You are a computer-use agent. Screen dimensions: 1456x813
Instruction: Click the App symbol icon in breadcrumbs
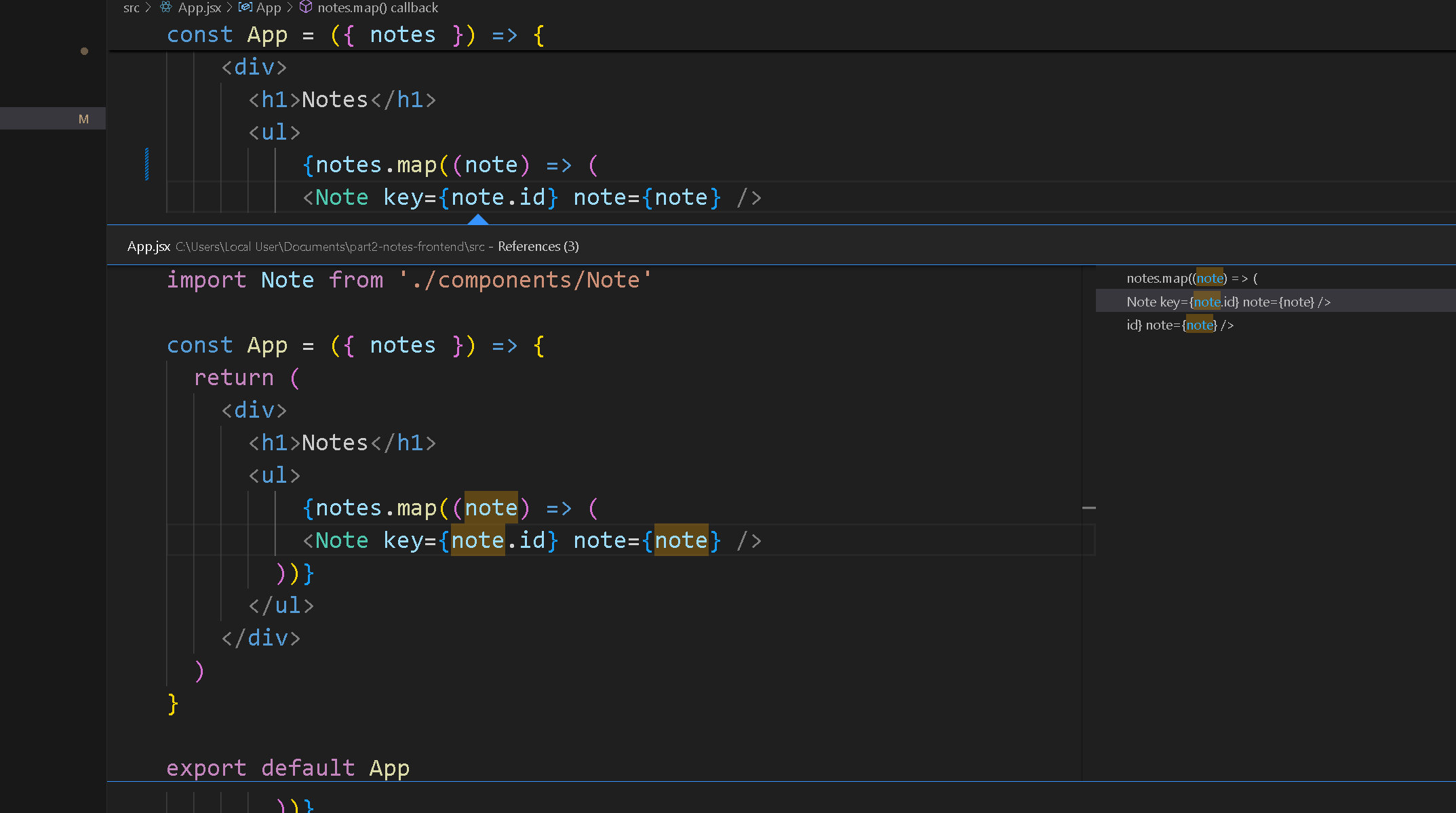click(245, 7)
